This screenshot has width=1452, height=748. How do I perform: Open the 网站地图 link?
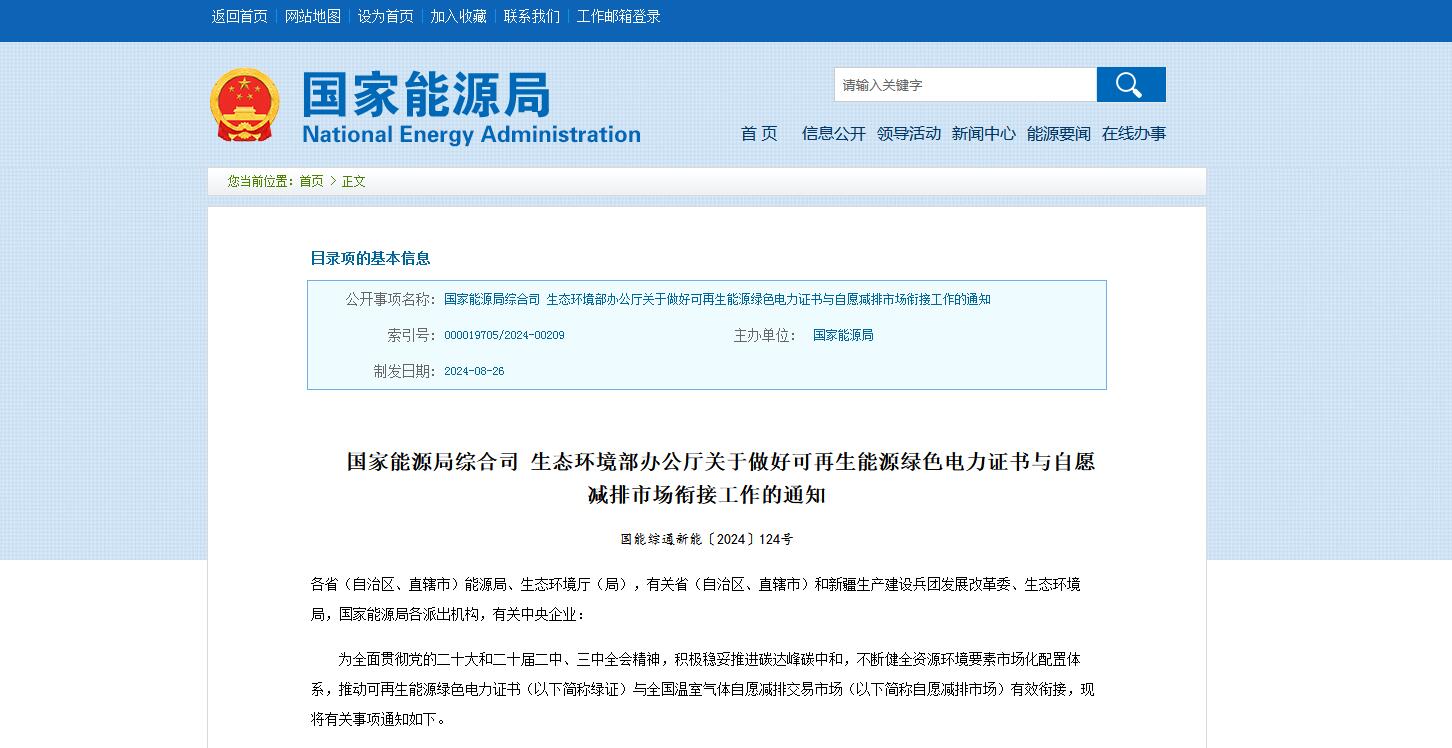click(313, 16)
